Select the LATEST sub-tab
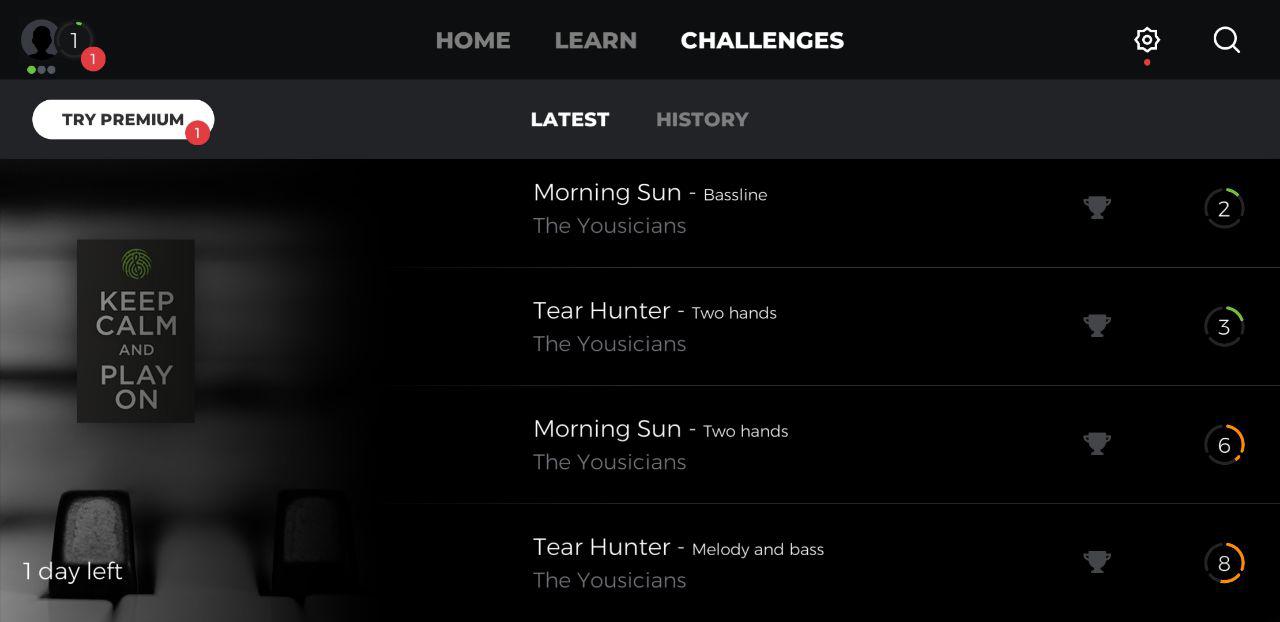 (570, 119)
